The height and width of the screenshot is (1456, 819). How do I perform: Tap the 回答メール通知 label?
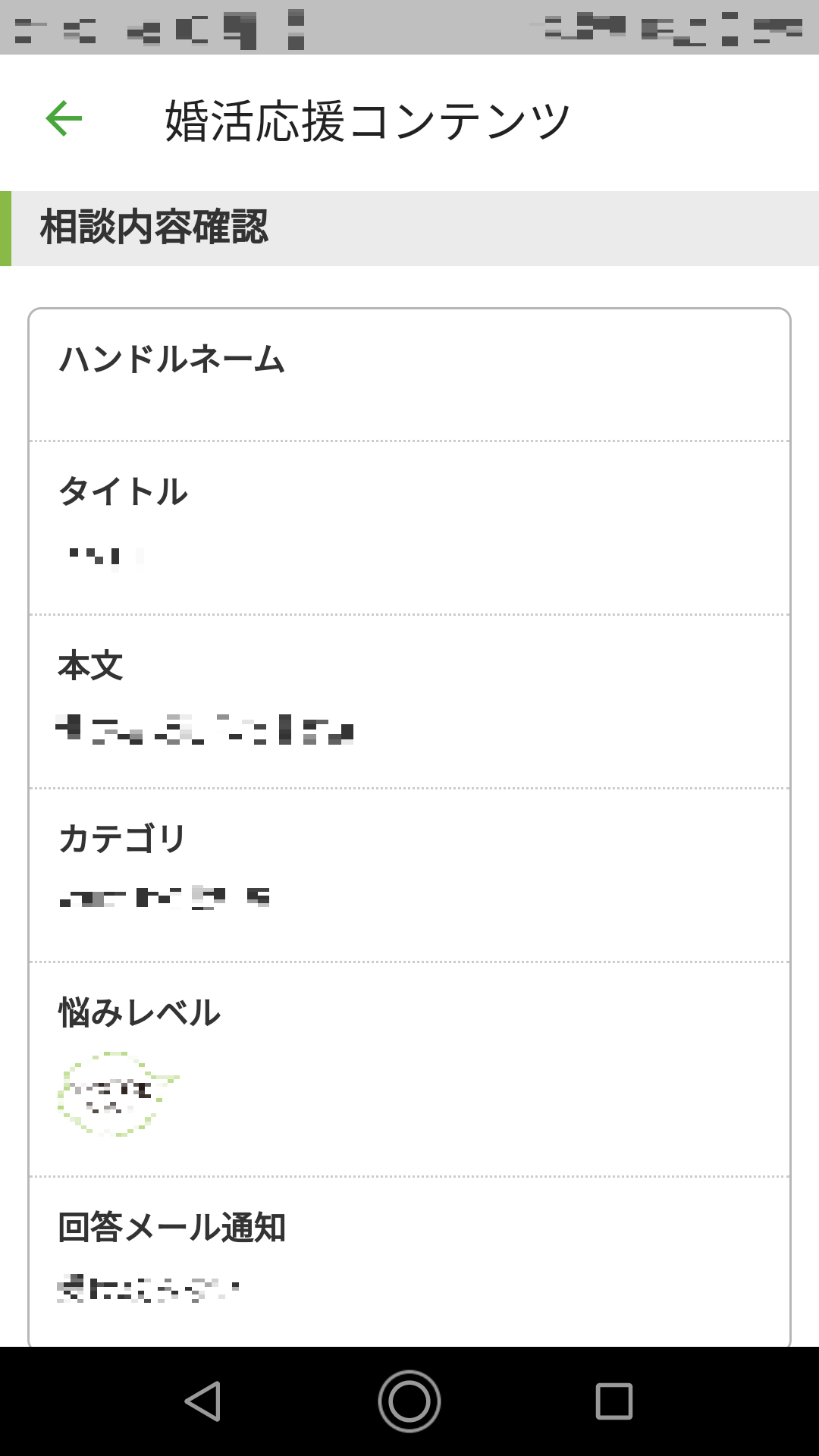[172, 1228]
